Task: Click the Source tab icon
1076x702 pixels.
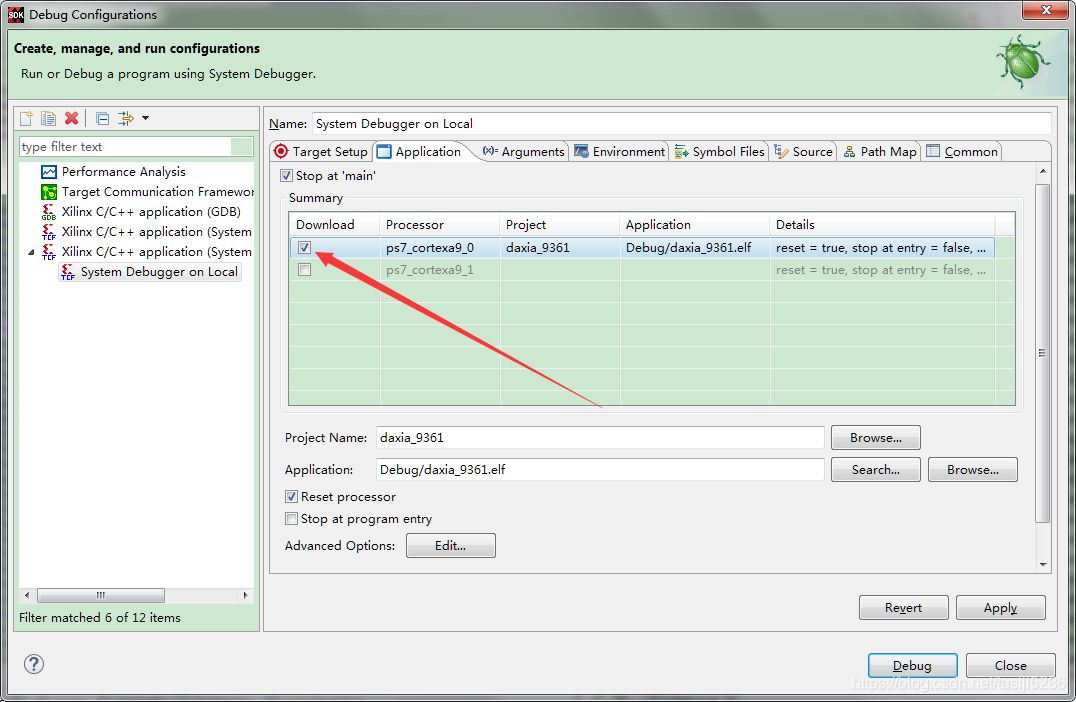Action: tap(781, 151)
